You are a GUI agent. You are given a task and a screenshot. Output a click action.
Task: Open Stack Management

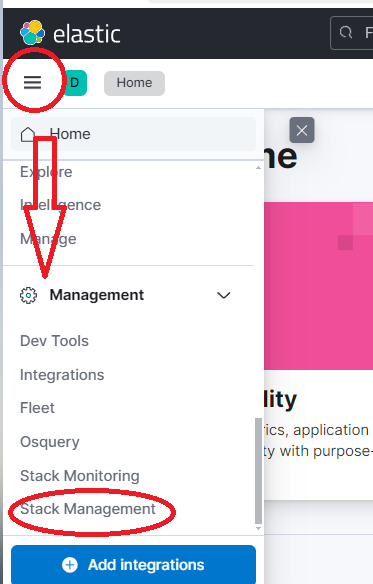(x=88, y=509)
